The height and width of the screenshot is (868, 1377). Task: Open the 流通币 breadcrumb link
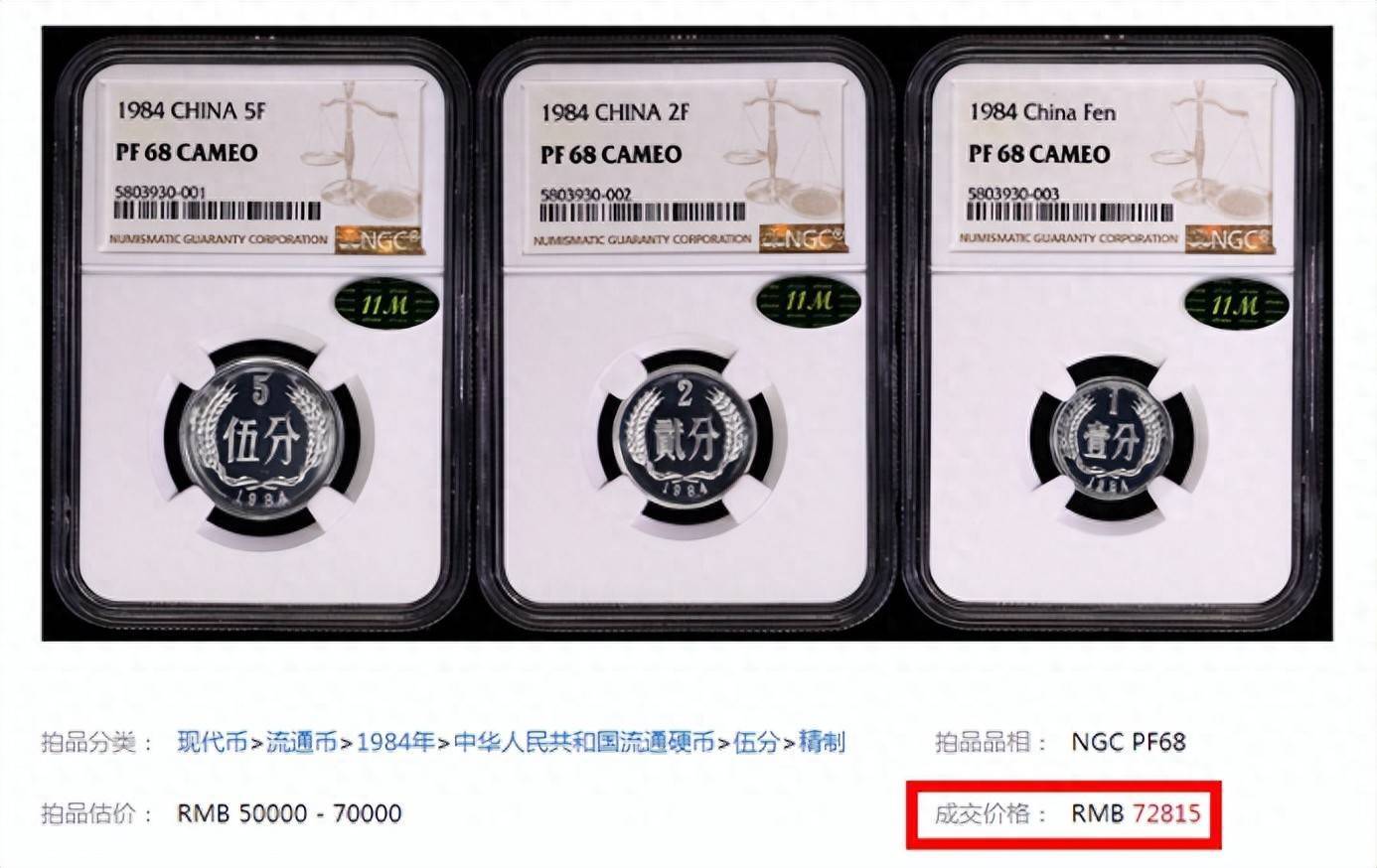click(x=302, y=742)
